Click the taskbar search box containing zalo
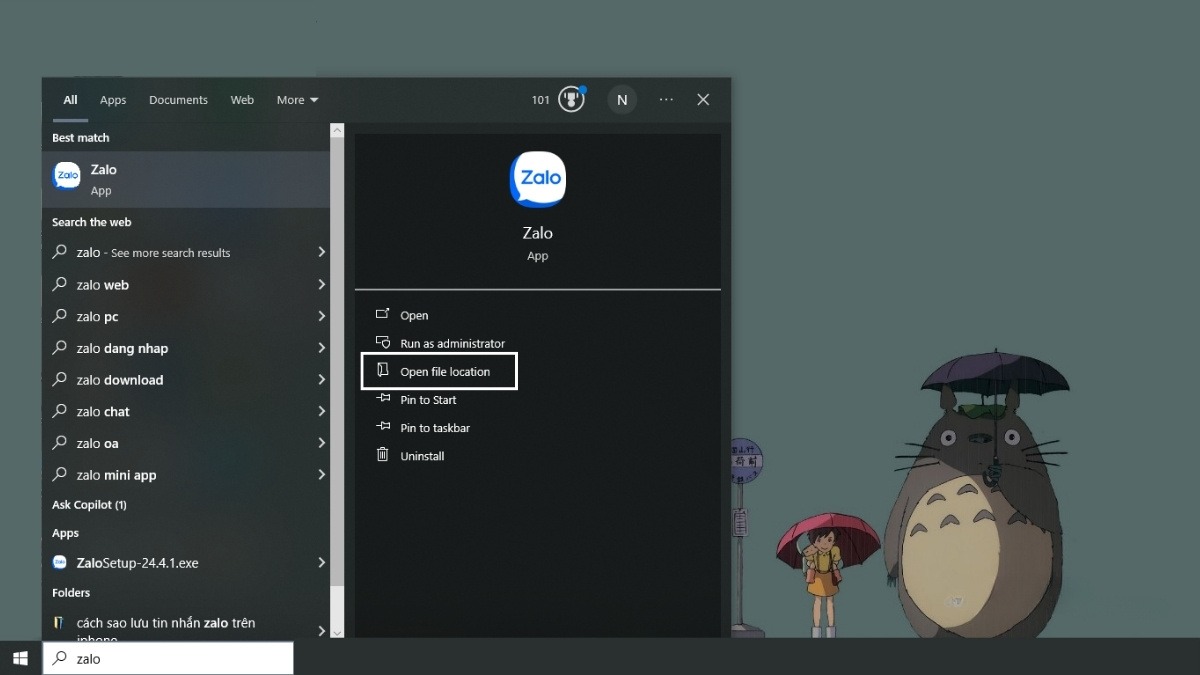Image resolution: width=1200 pixels, height=675 pixels. point(168,658)
